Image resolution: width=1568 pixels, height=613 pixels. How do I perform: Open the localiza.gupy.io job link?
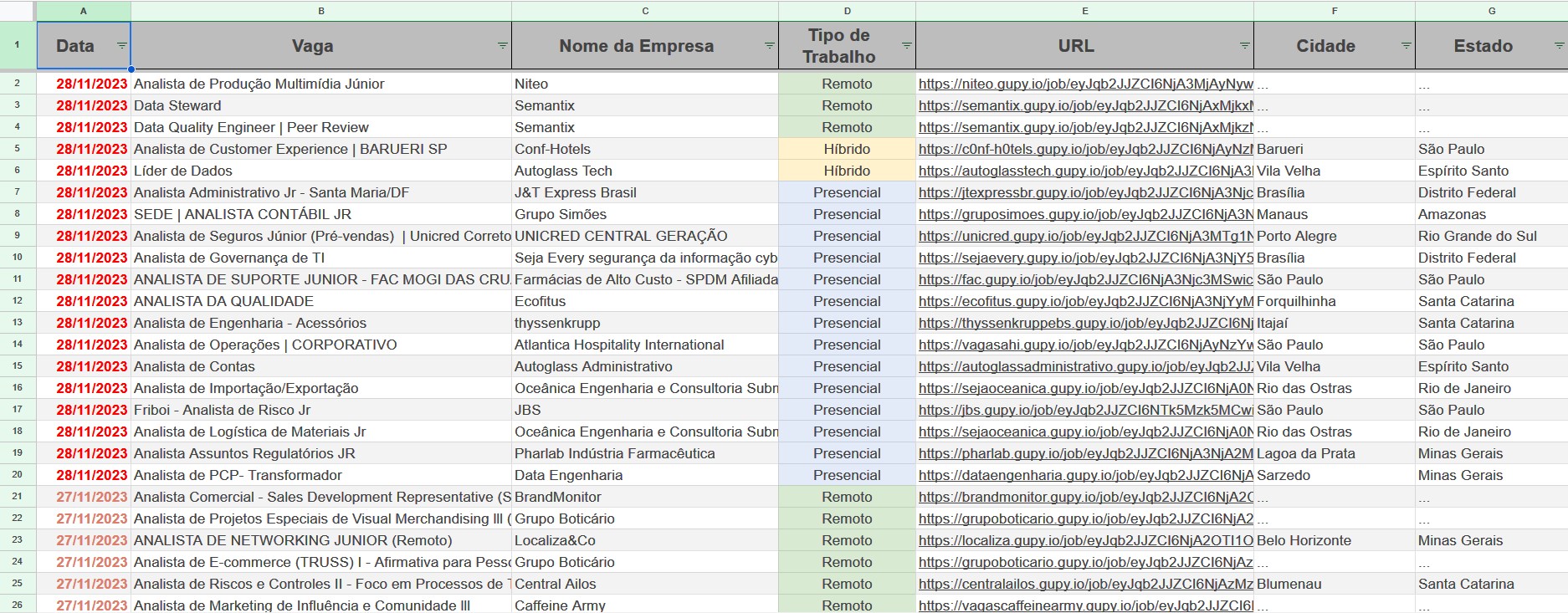tap(1086, 540)
